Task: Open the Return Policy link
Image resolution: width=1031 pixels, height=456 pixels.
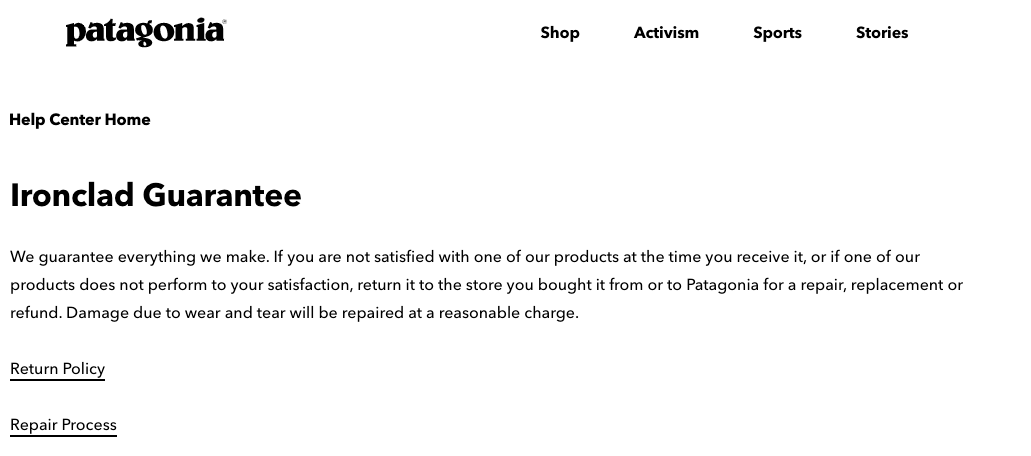Action: click(57, 369)
